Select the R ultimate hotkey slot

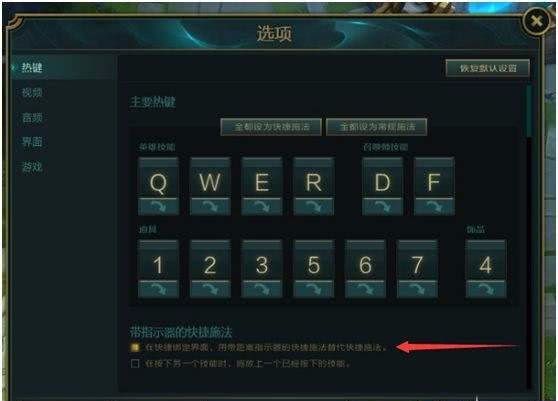click(314, 178)
